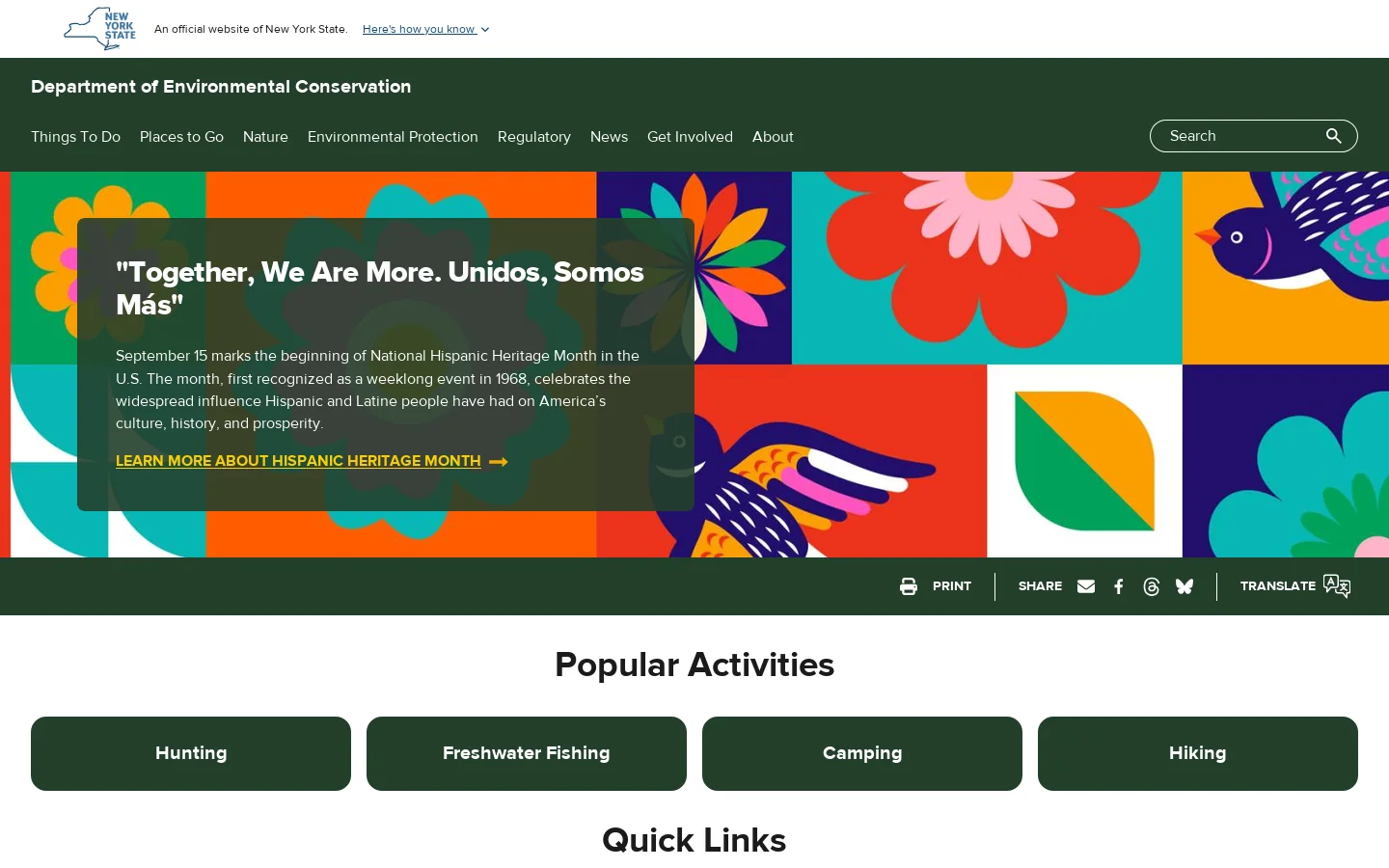
Task: Open the Camping activity
Action: [x=862, y=753]
